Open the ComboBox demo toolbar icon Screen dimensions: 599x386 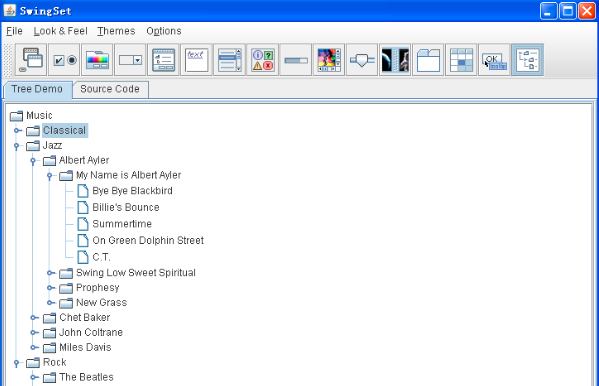coord(130,60)
